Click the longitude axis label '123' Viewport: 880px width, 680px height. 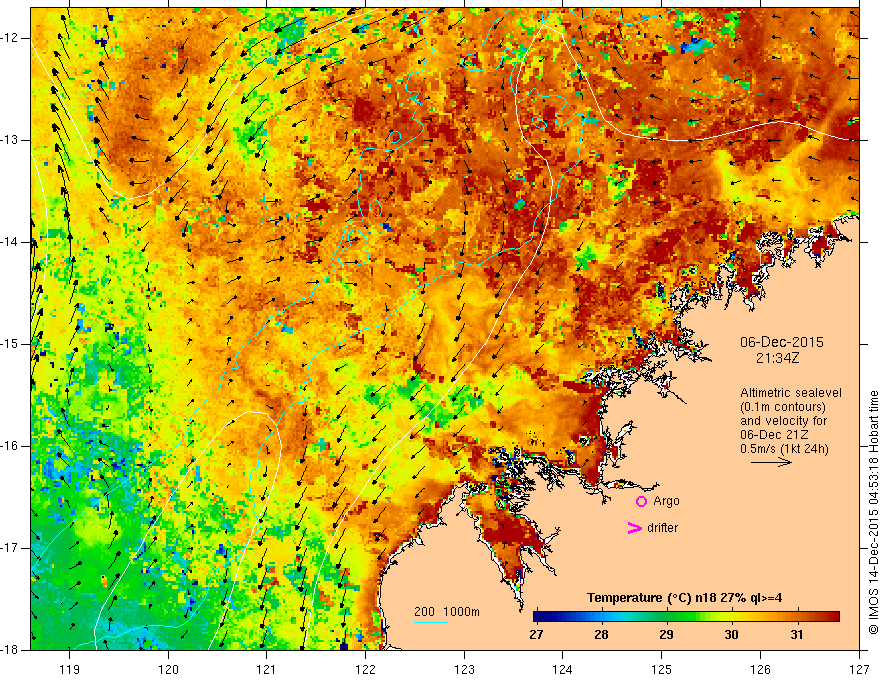464,669
